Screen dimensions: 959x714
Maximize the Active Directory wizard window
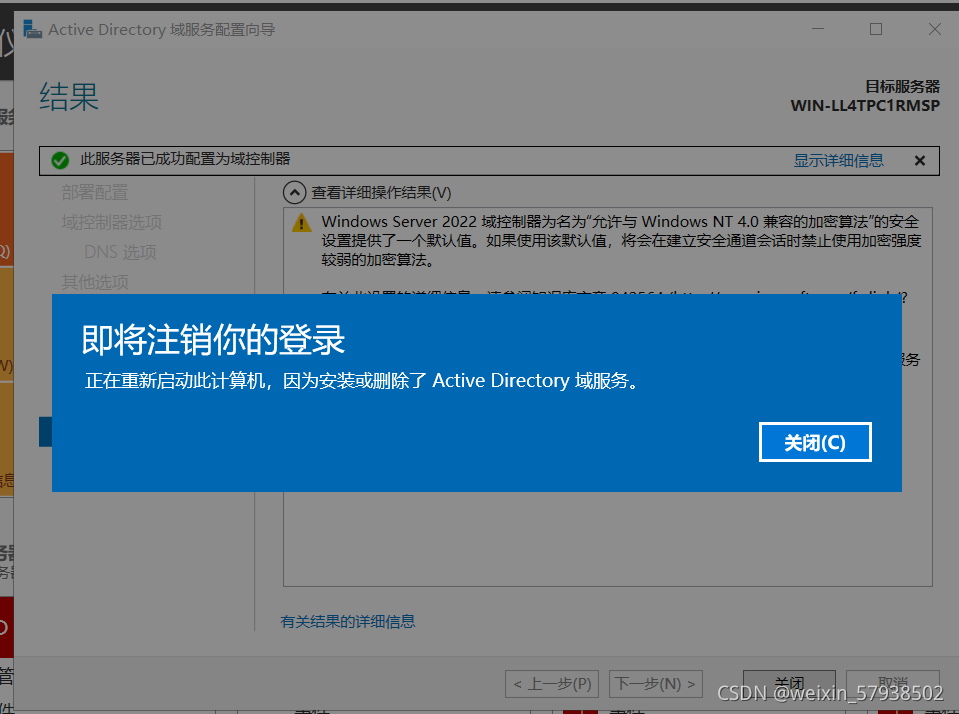[x=876, y=29]
